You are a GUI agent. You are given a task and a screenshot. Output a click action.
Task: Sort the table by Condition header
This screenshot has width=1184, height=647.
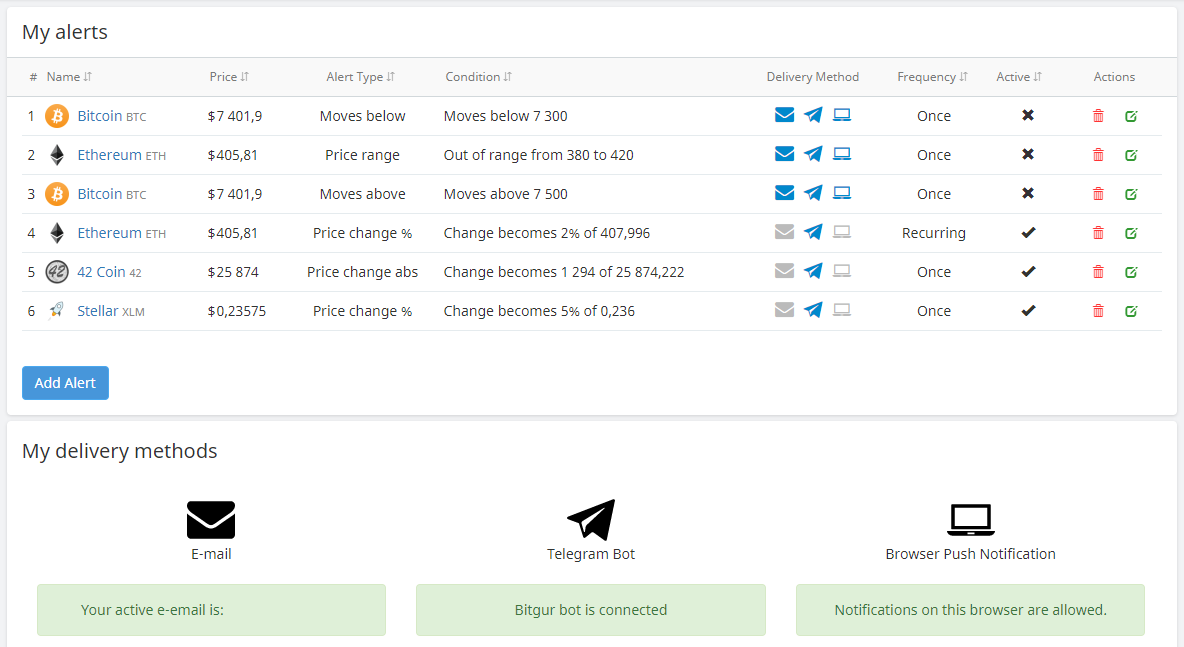[478, 77]
